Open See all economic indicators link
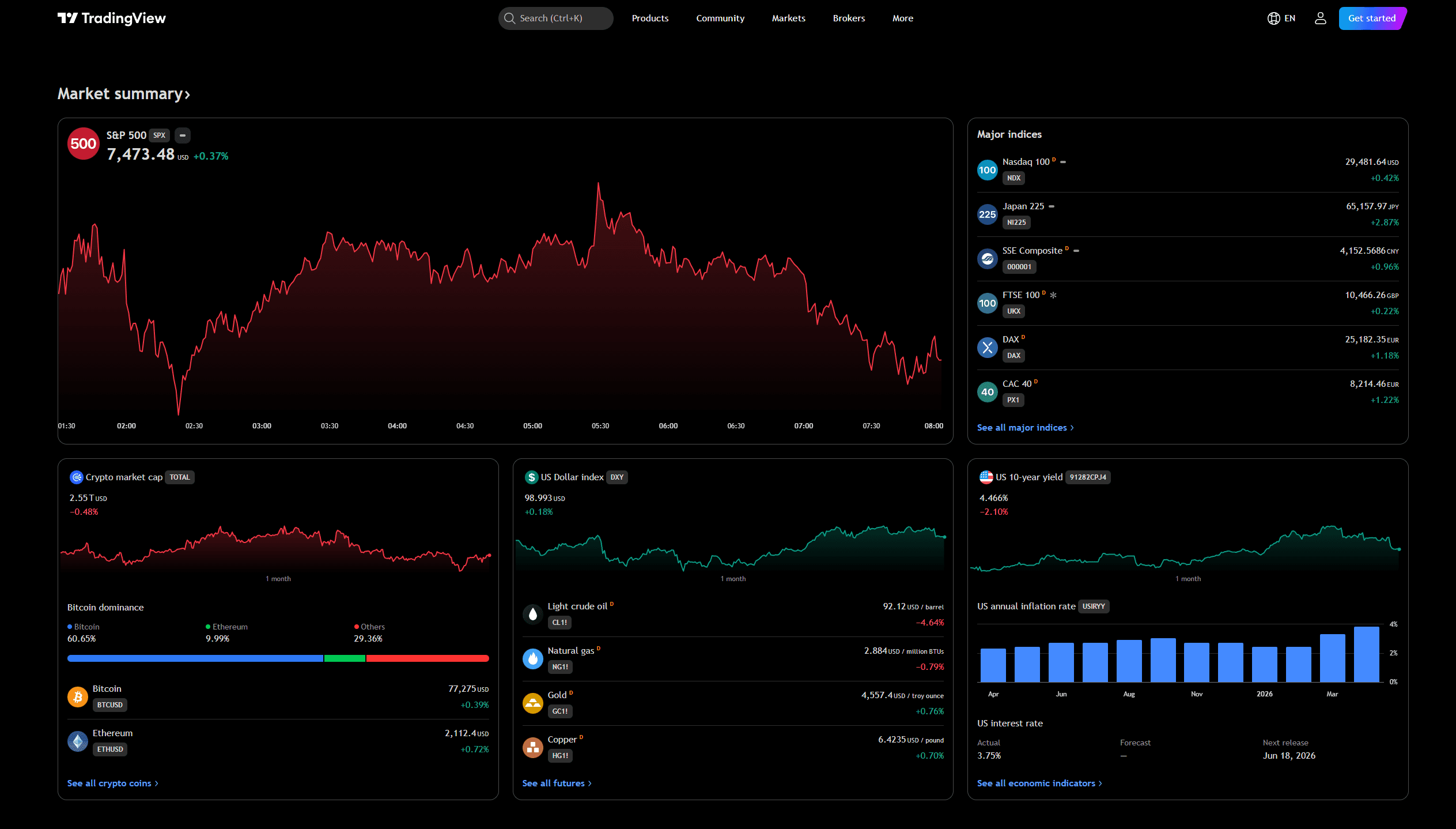 (x=1040, y=783)
